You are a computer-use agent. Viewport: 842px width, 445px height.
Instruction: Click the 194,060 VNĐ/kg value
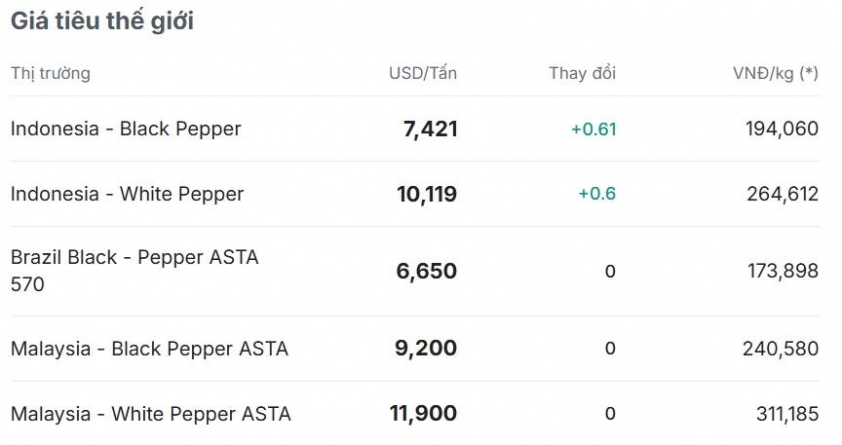click(x=782, y=129)
